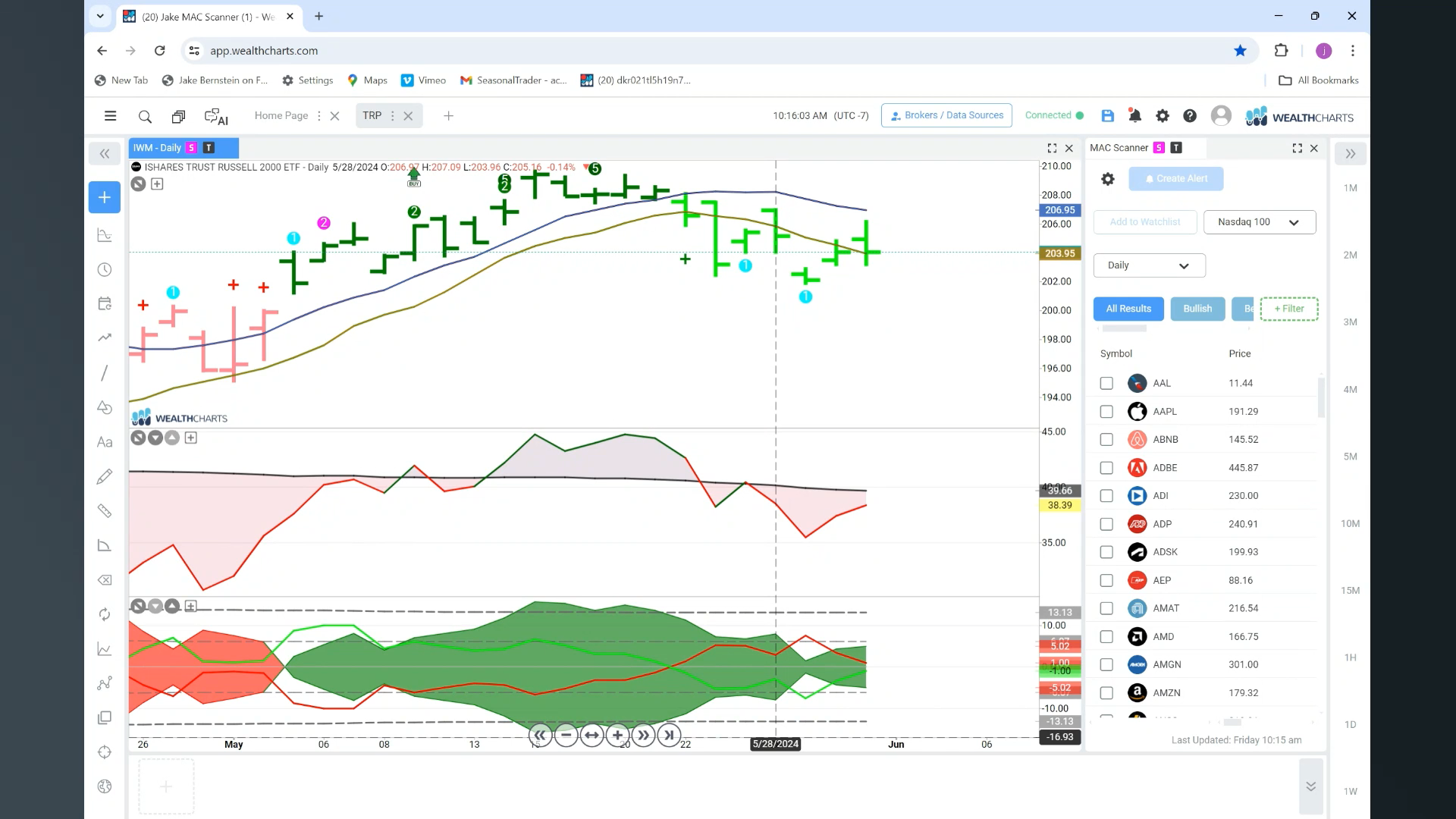Open the search magnifier in toolbar

pyautogui.click(x=145, y=116)
